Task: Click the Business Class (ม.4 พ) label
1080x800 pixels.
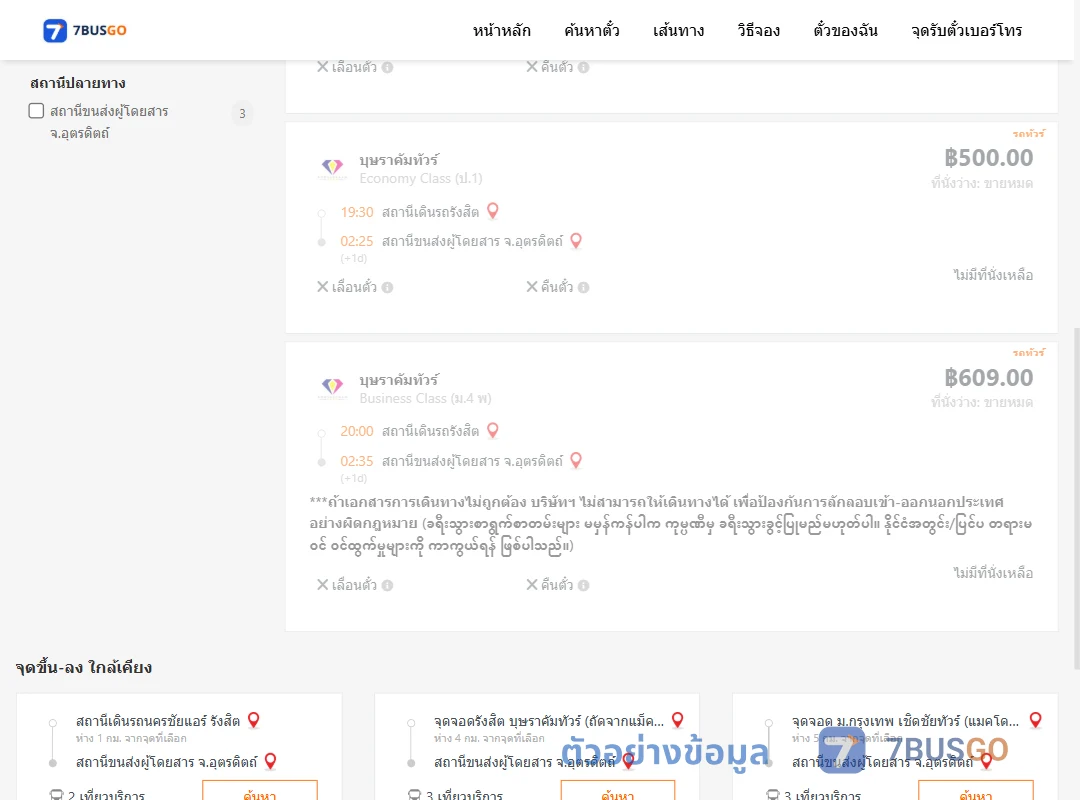Action: click(x=425, y=398)
